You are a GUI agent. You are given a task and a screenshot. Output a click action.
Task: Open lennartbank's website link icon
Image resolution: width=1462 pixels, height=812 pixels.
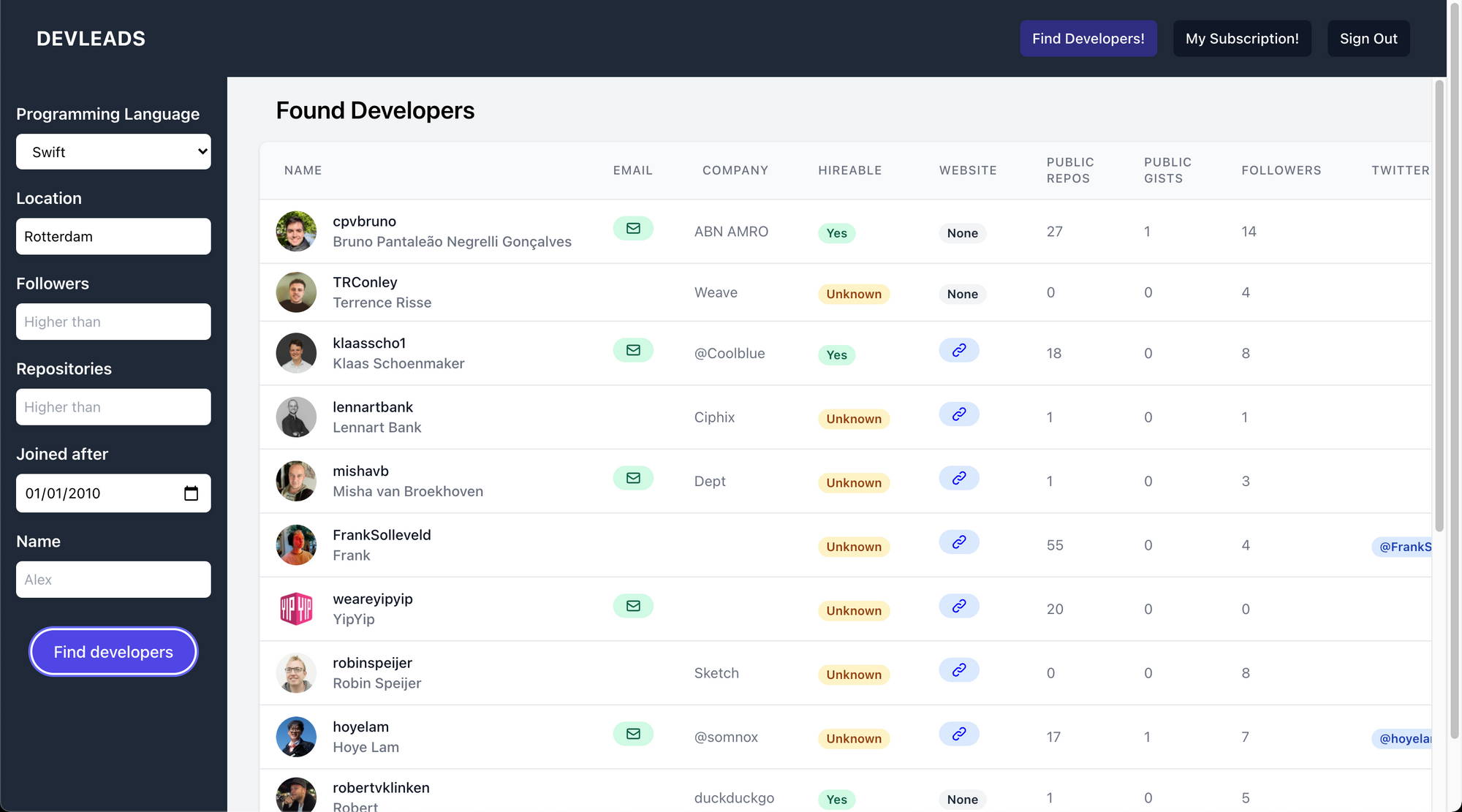coord(958,414)
